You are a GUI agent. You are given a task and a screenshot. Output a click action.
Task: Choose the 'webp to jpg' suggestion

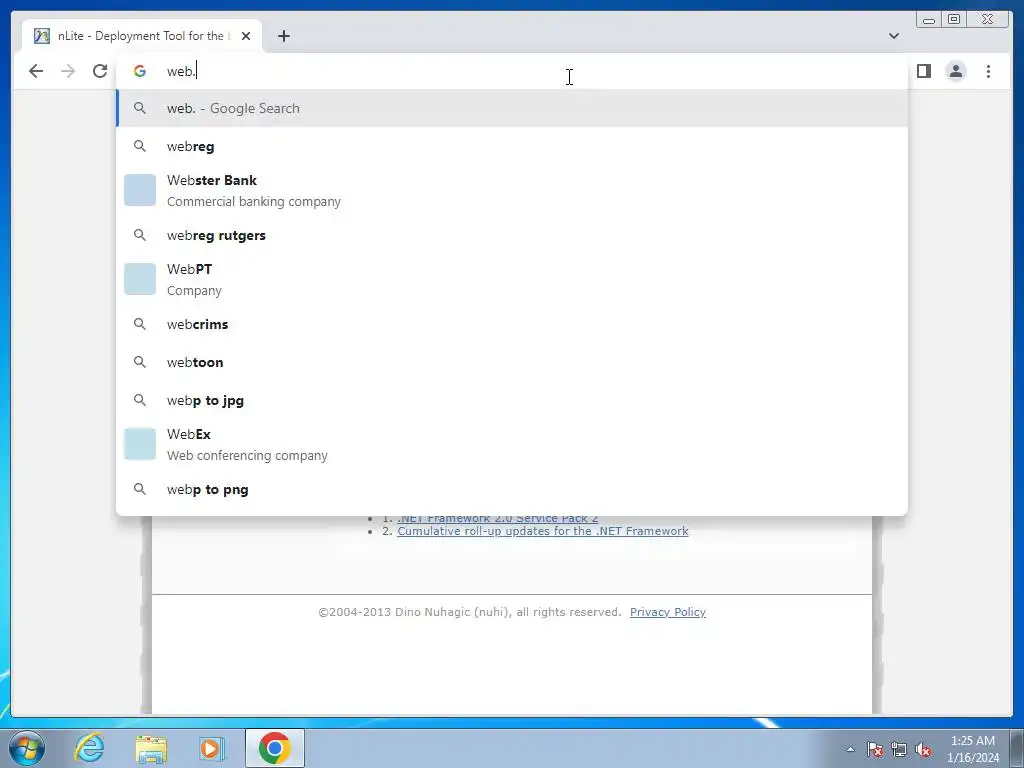(x=512, y=400)
